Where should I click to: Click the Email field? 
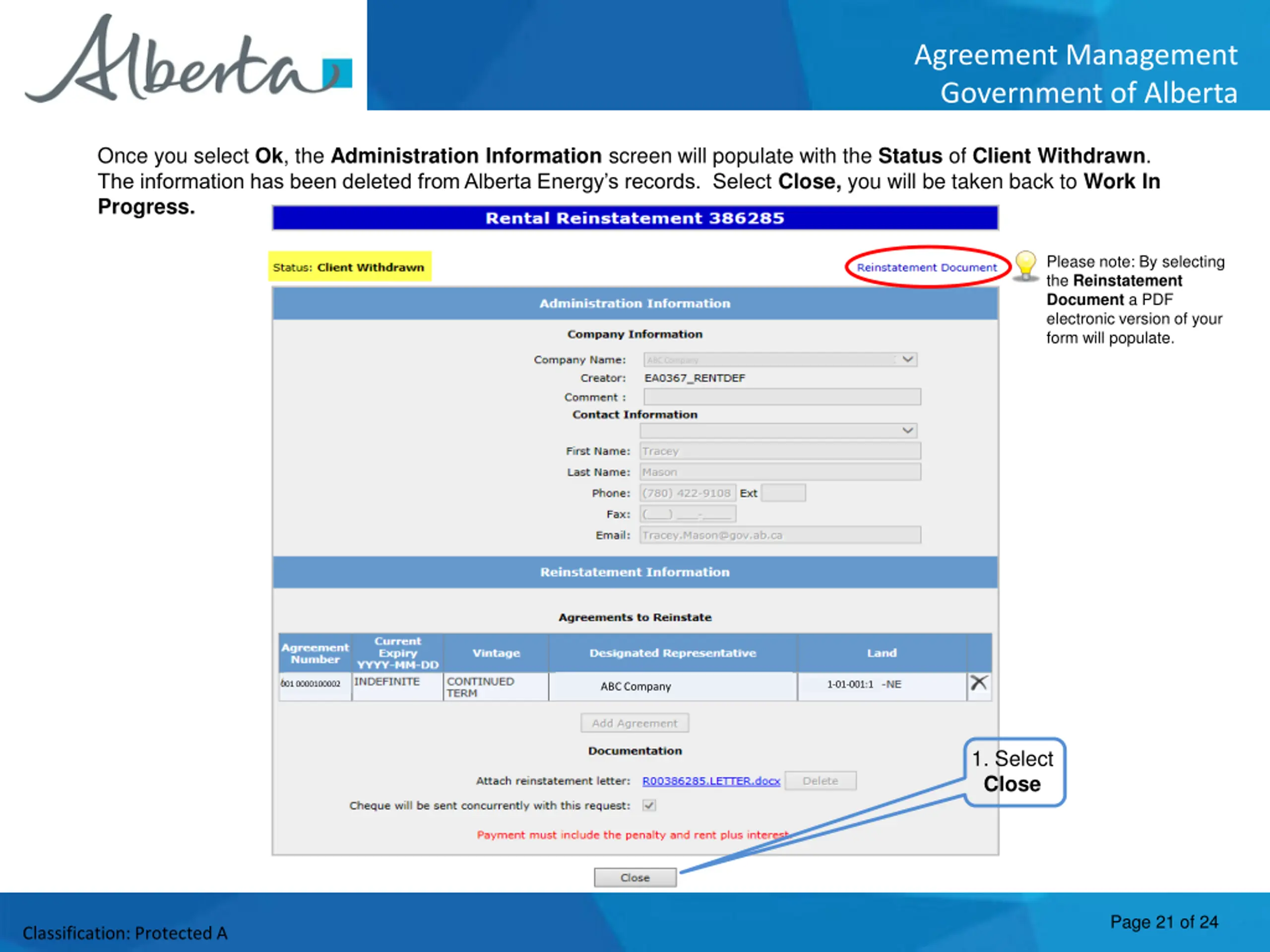pyautogui.click(x=780, y=535)
